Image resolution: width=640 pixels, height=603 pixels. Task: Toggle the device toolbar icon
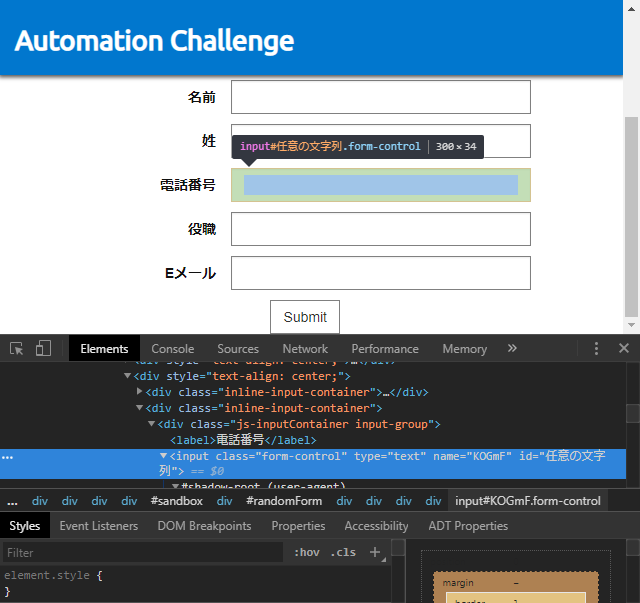43,349
